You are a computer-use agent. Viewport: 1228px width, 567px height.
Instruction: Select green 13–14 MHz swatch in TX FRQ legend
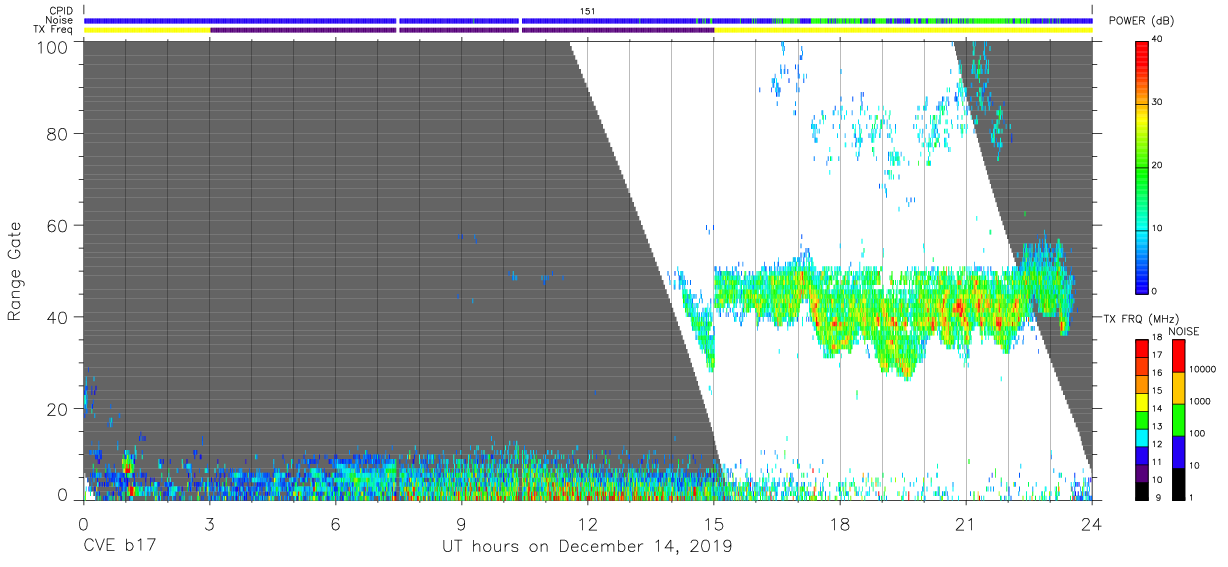pyautogui.click(x=1142, y=419)
